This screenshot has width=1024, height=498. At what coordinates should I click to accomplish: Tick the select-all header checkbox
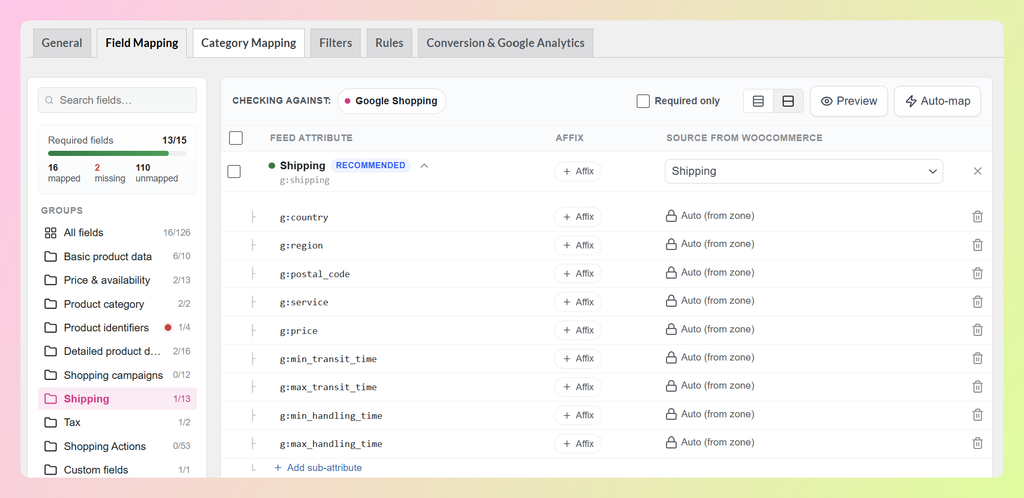click(x=236, y=138)
